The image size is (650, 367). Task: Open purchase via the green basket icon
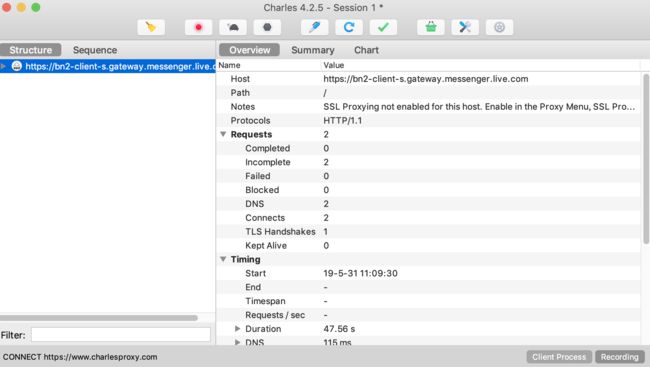click(431, 27)
